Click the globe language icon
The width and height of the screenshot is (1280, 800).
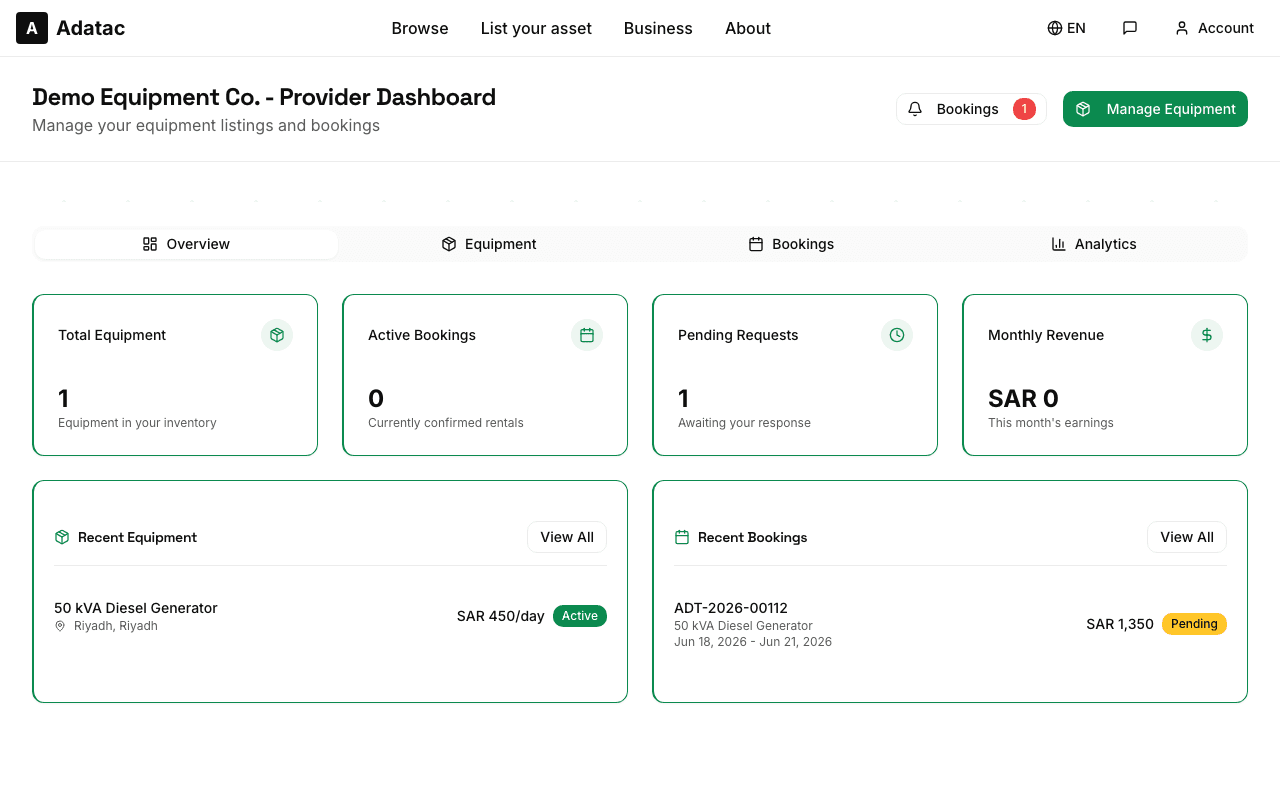click(1054, 28)
